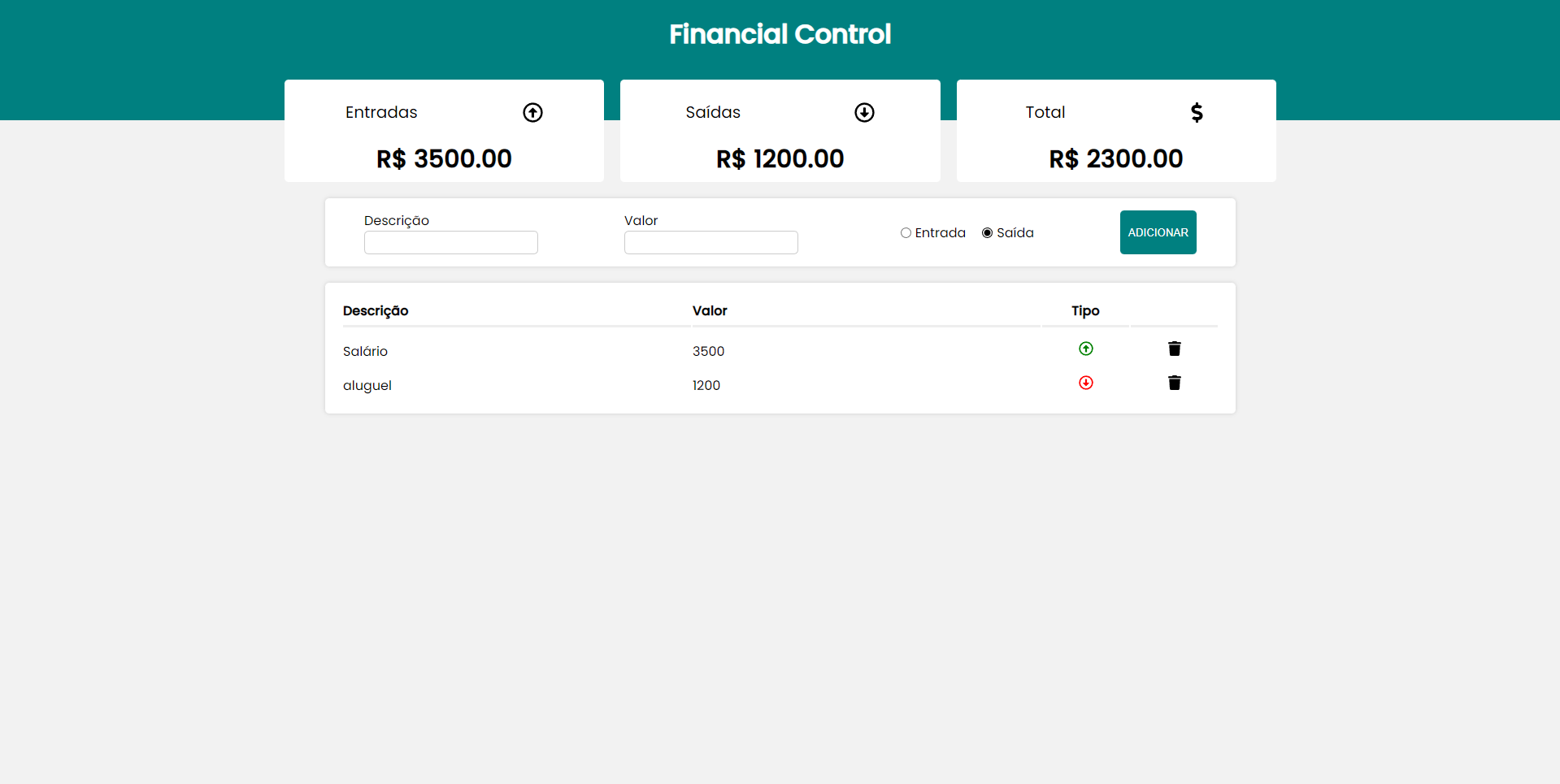
Task: Delete the aluguel entry using its trash icon
Action: (x=1174, y=383)
